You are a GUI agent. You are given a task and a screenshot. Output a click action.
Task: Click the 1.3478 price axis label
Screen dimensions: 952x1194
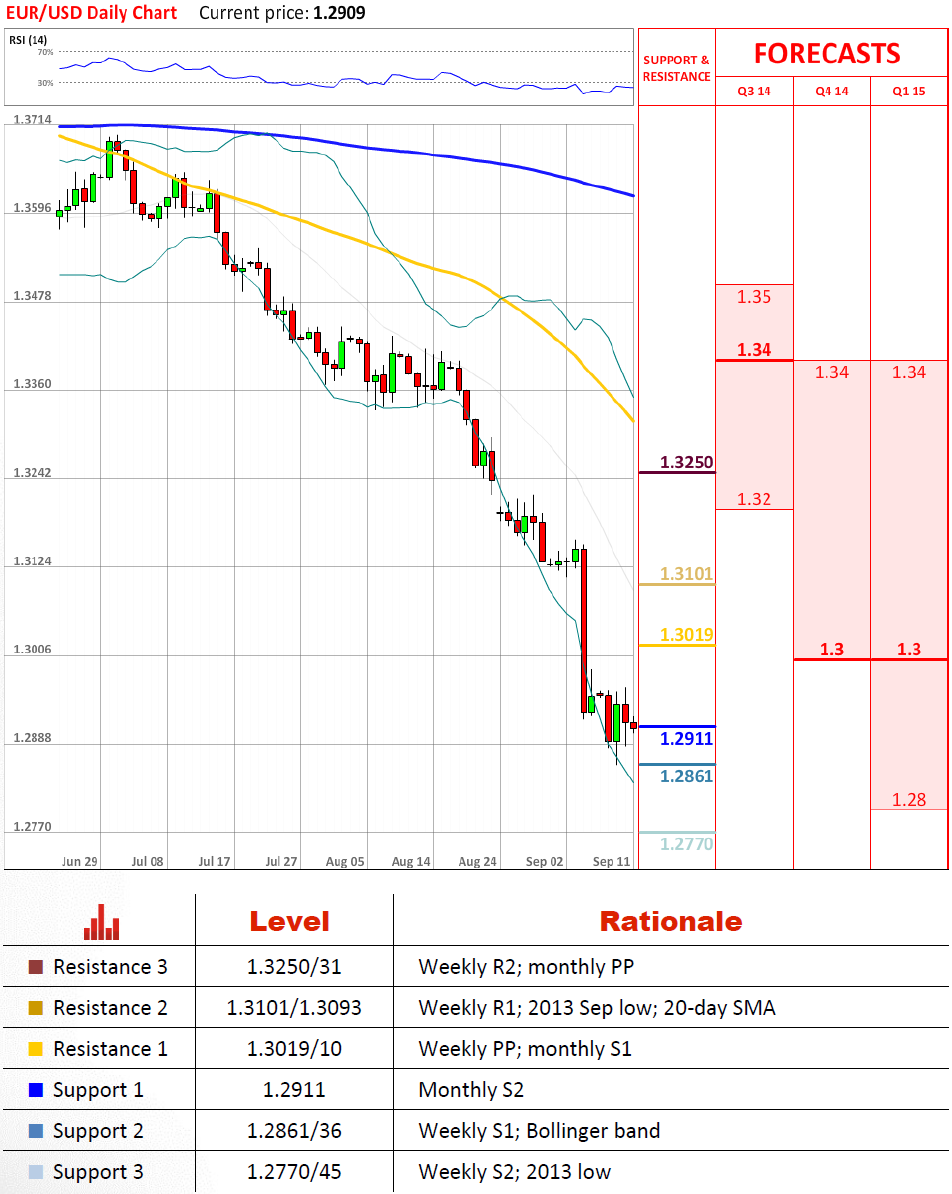point(33,295)
